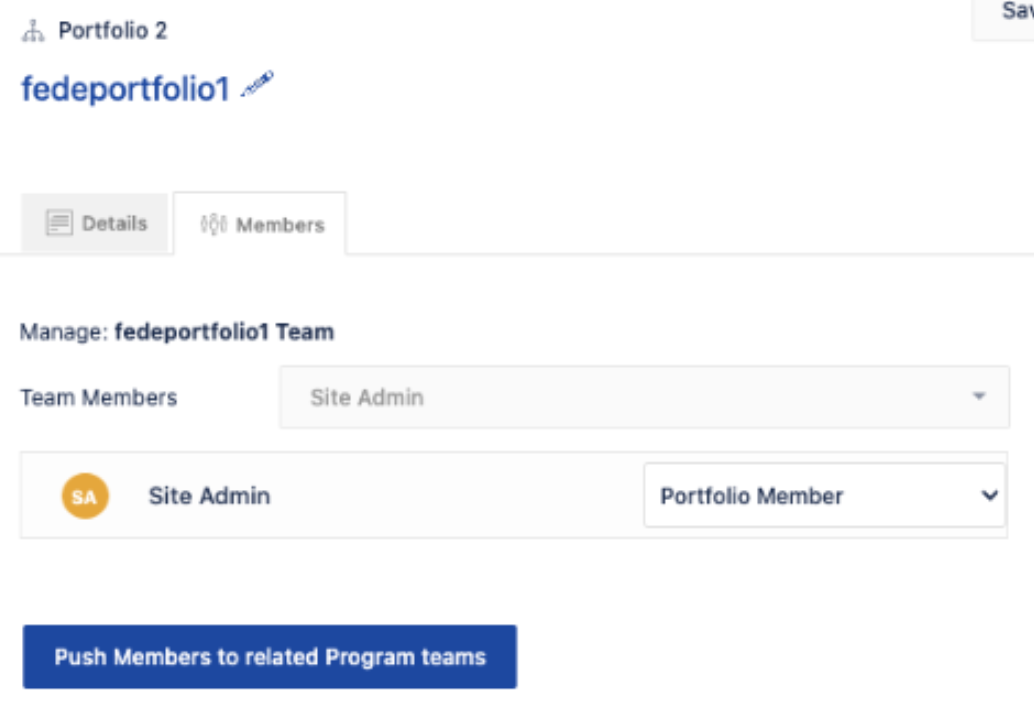Click the Team Members label
The width and height of the screenshot is (1034, 722).
click(x=98, y=397)
